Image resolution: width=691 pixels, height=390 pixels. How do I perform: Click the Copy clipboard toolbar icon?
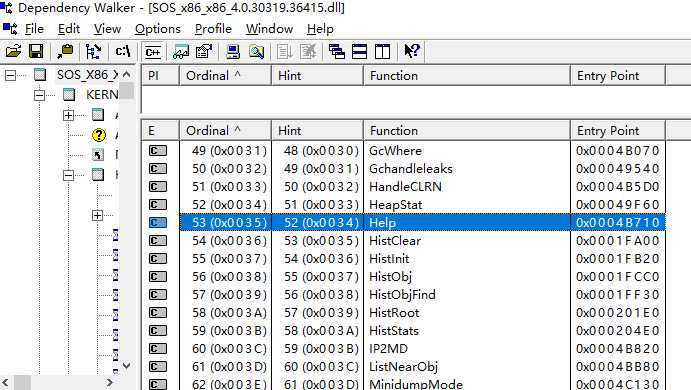pos(65,52)
